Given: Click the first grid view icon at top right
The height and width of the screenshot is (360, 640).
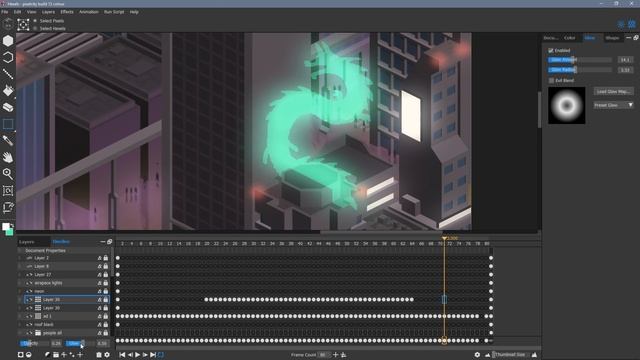Looking at the screenshot, I should coord(621,24).
